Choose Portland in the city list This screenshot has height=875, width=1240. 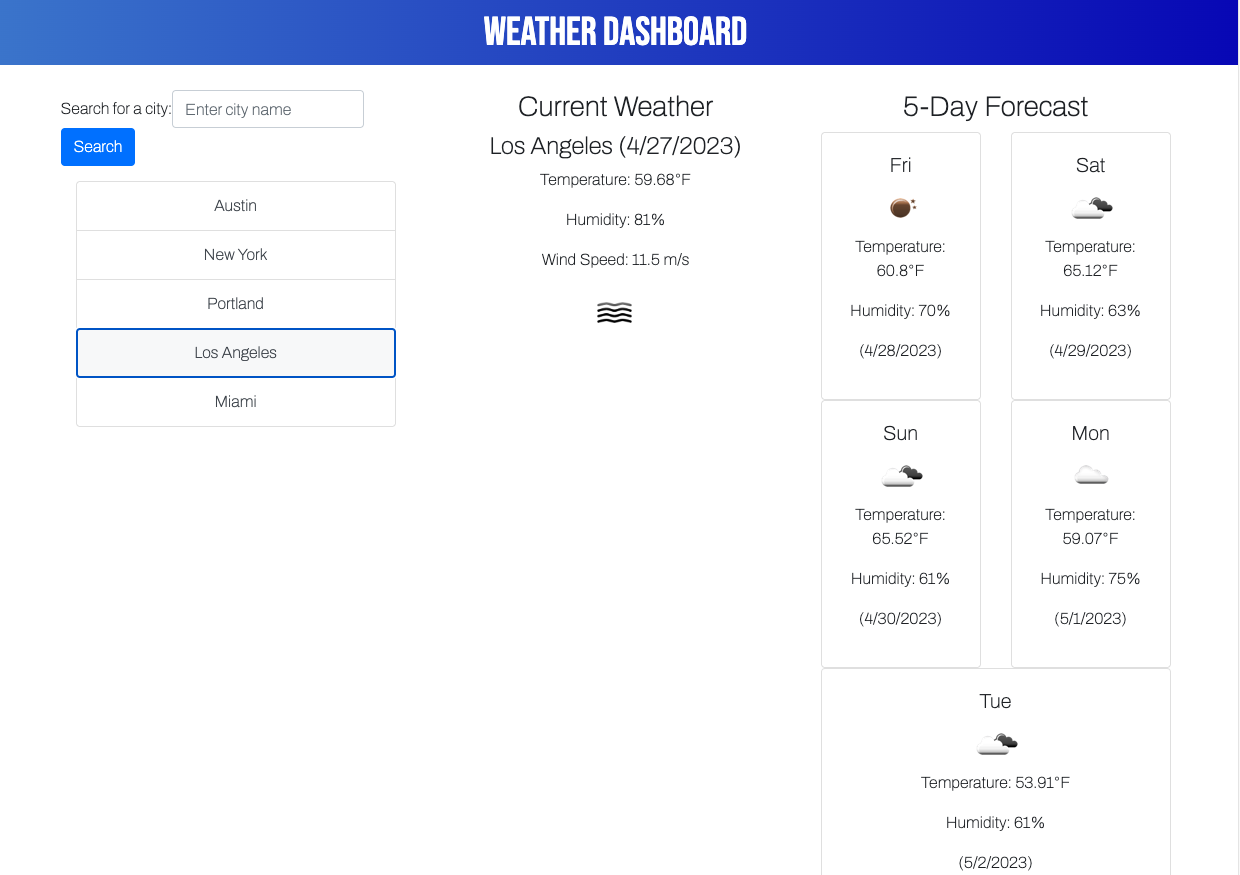coord(236,304)
